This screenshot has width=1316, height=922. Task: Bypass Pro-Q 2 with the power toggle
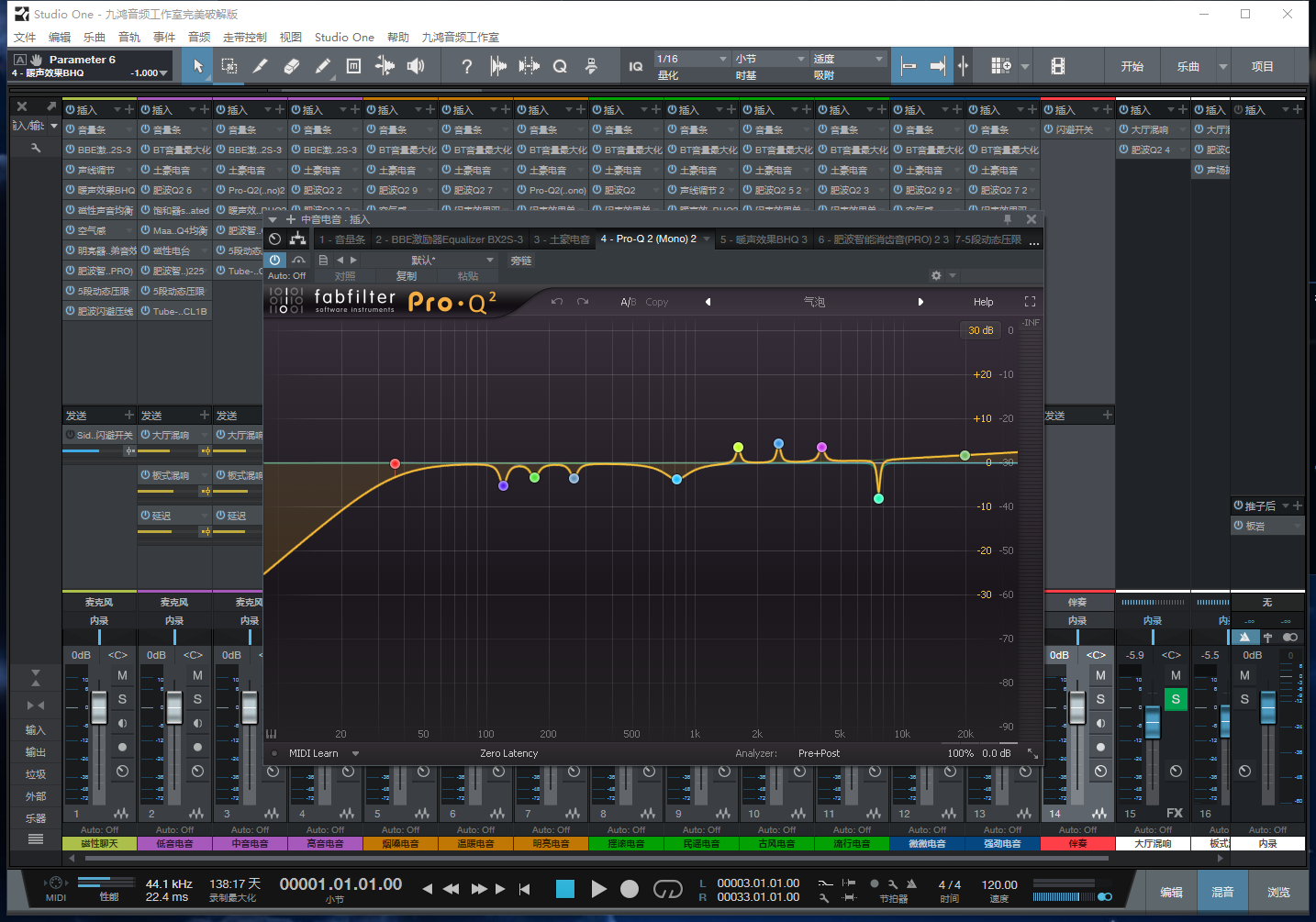coord(275,260)
